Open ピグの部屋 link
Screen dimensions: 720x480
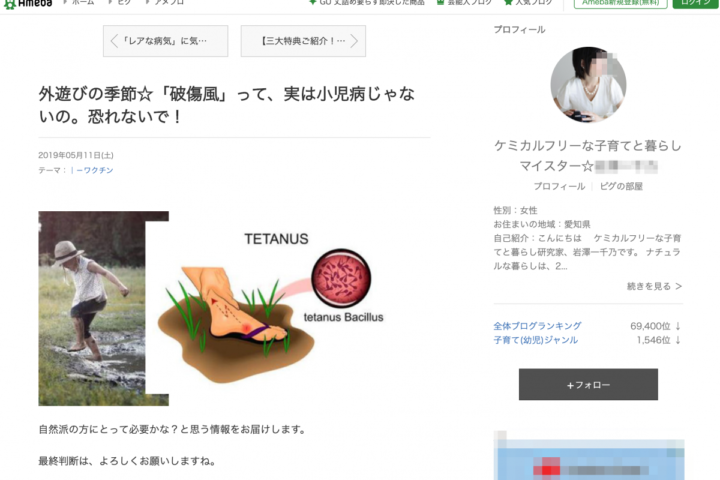(621, 186)
